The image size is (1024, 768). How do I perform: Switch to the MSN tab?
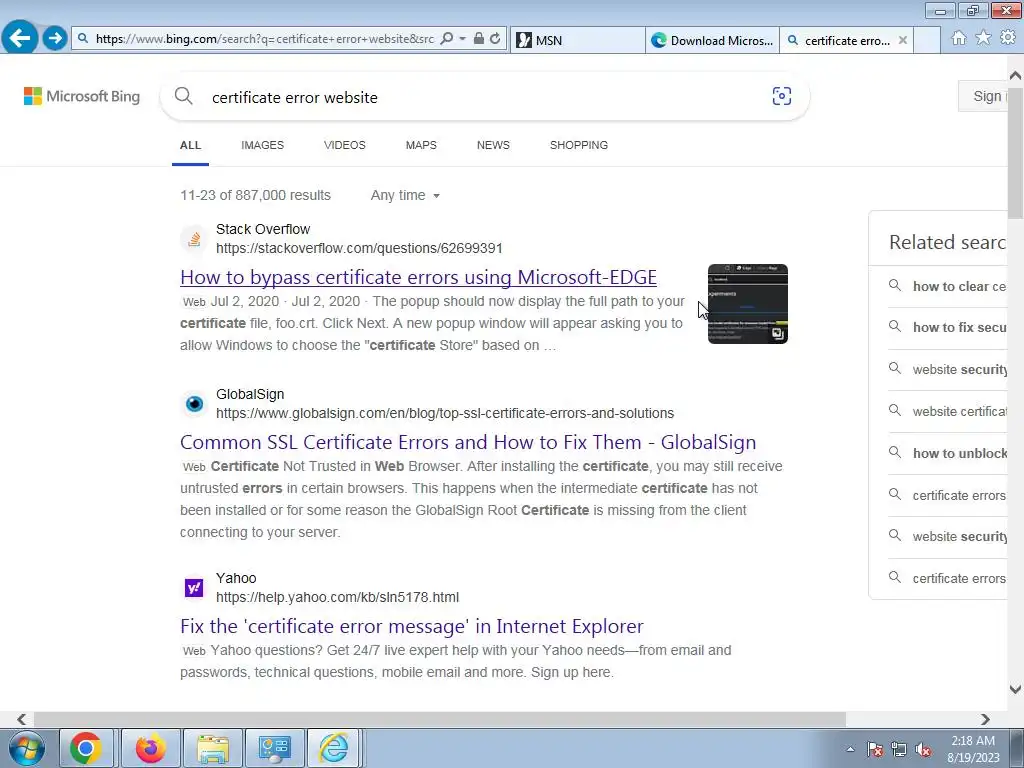tap(578, 40)
